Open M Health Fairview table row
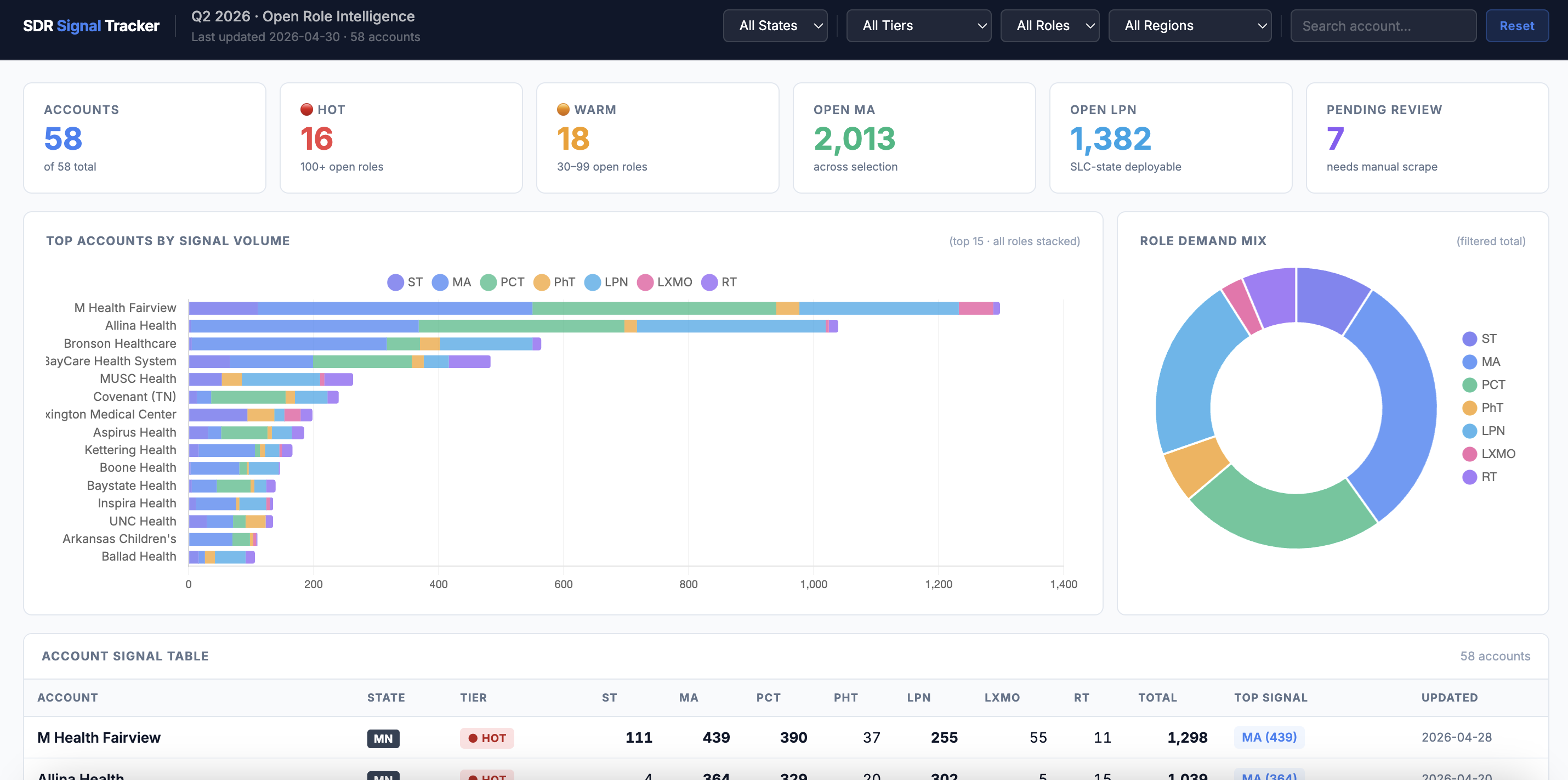 tap(786, 737)
